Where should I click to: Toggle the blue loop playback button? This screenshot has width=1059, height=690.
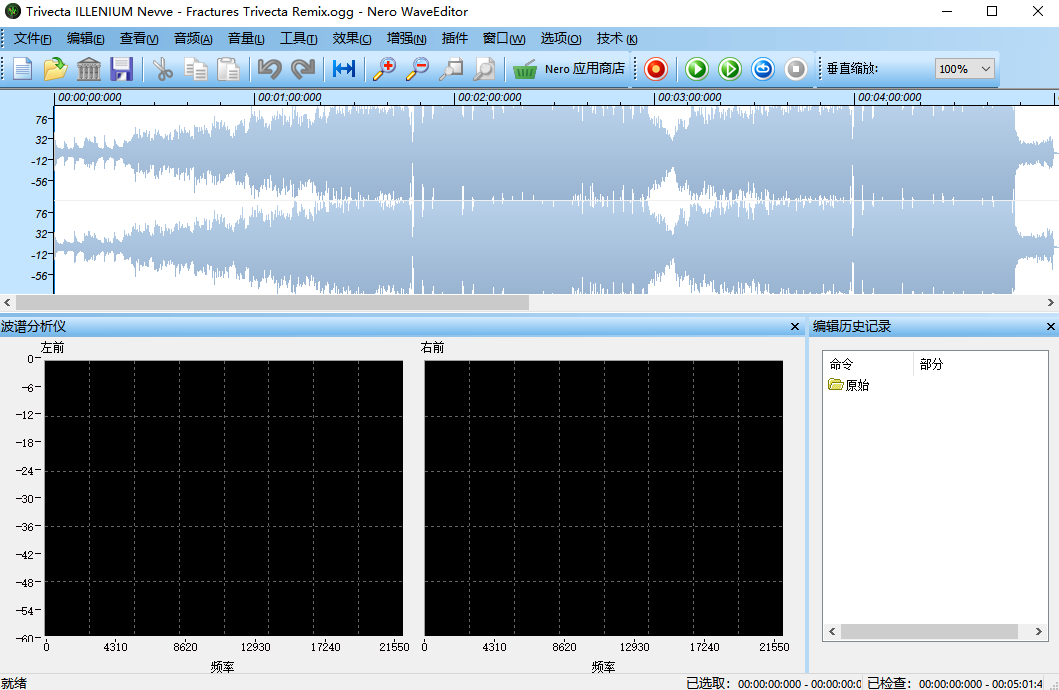763,69
